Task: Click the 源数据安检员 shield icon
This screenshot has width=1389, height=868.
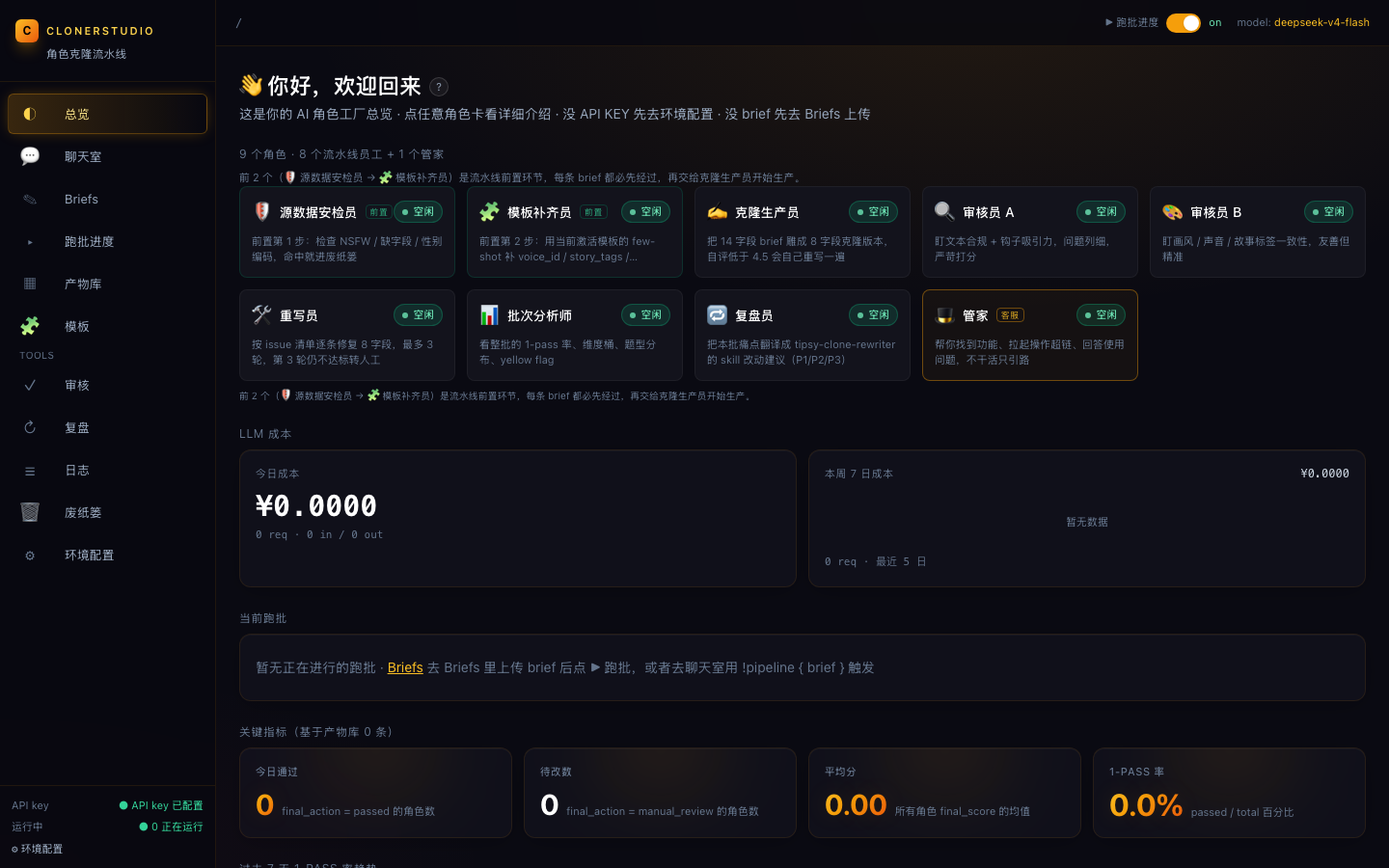Action: pyautogui.click(x=261, y=211)
